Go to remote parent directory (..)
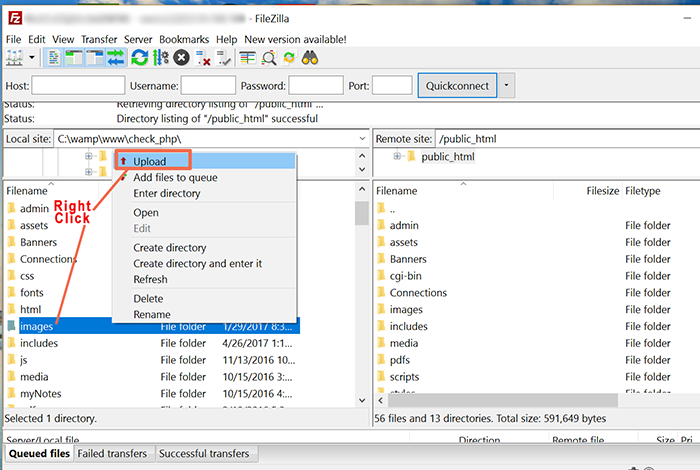This screenshot has height=470, width=700. pyautogui.click(x=392, y=208)
